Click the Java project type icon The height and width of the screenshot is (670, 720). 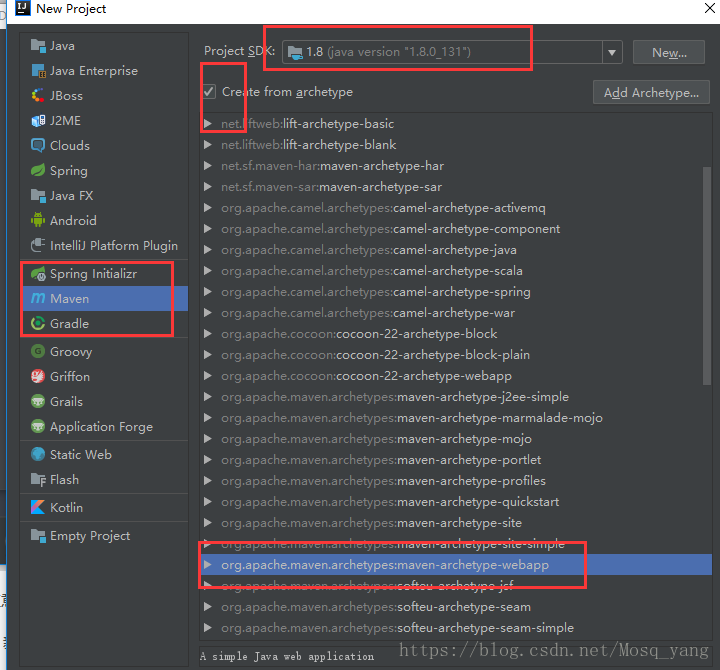tap(38, 46)
